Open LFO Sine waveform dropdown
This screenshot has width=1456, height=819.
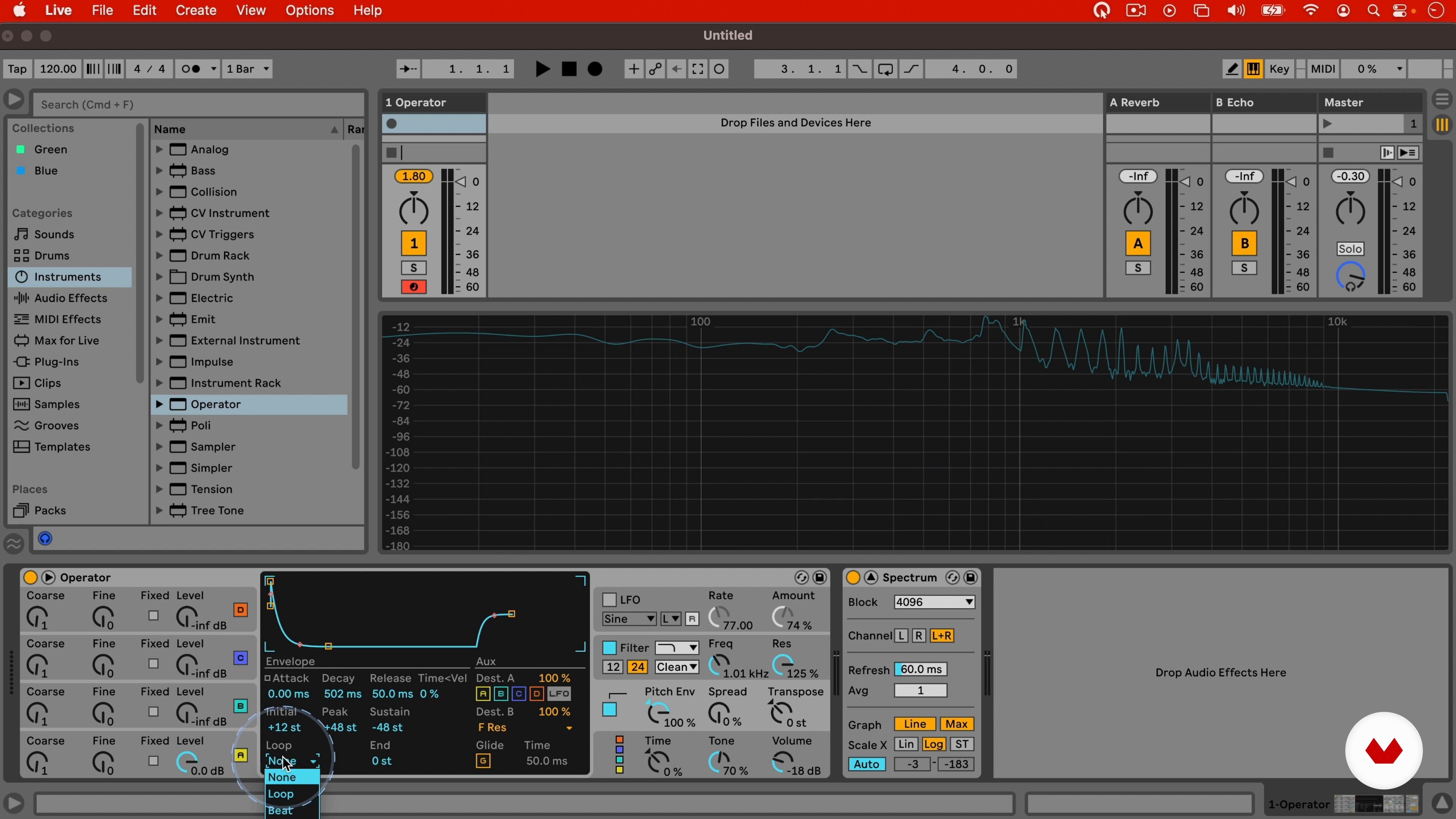pyautogui.click(x=629, y=619)
